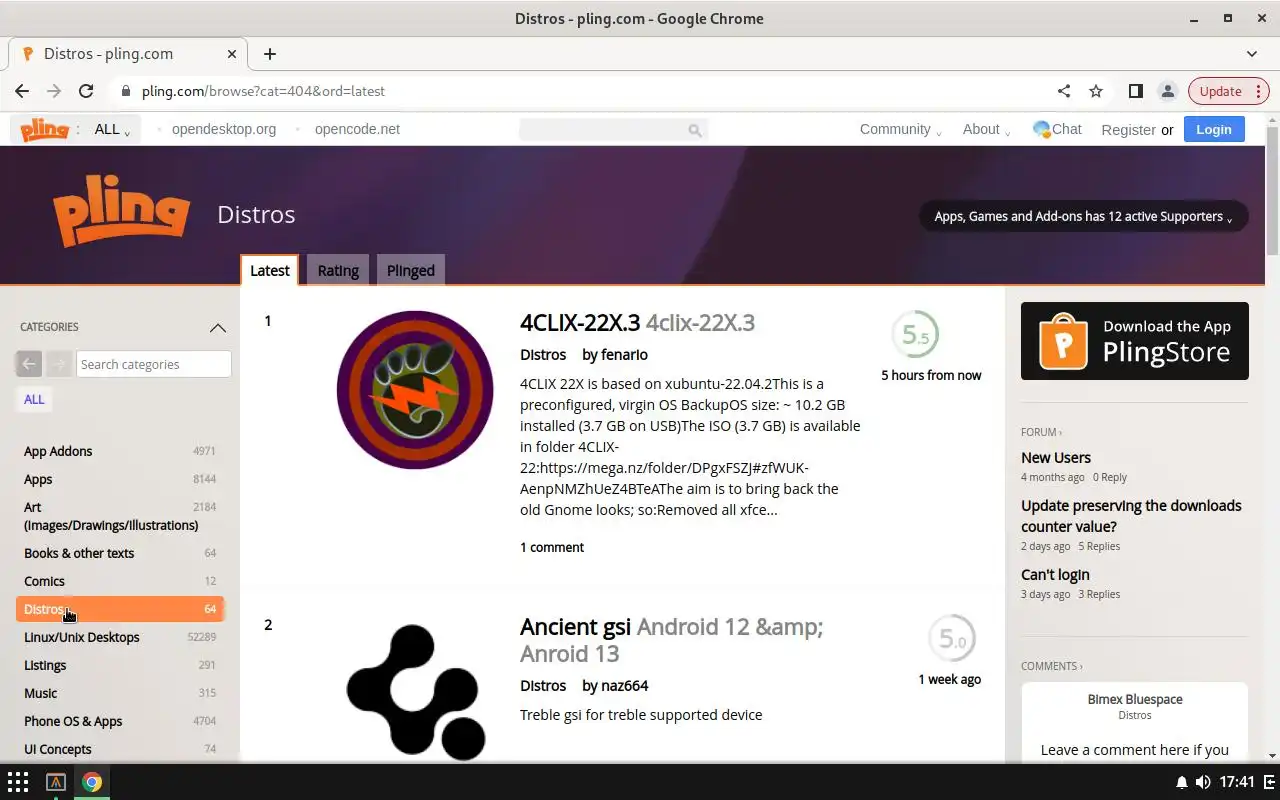This screenshot has height=800, width=1280.
Task: Click the volume speaker icon in tray
Action: tap(1202, 782)
